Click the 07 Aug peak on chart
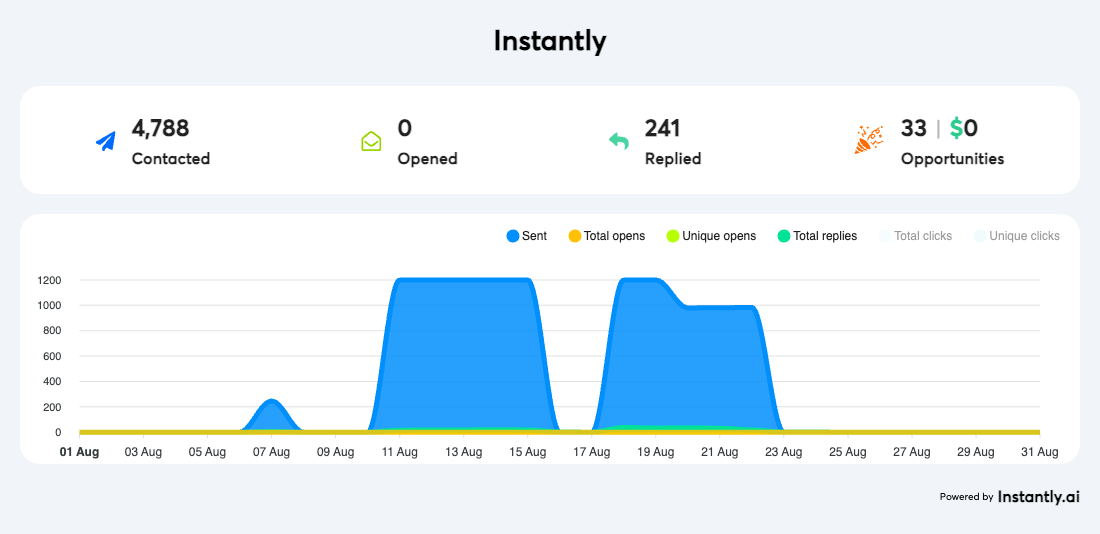Viewport: 1100px width, 534px height. tap(271, 402)
